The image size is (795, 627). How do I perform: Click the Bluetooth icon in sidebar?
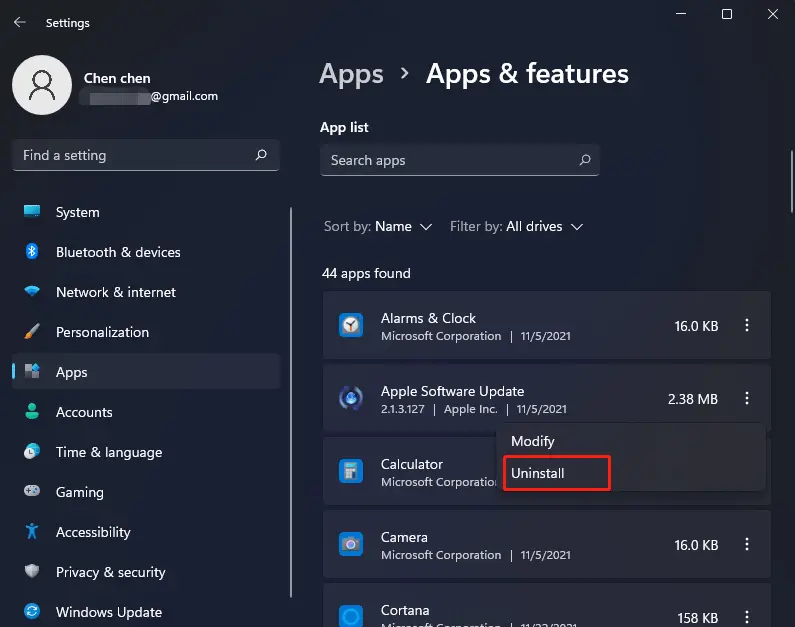[x=32, y=251]
